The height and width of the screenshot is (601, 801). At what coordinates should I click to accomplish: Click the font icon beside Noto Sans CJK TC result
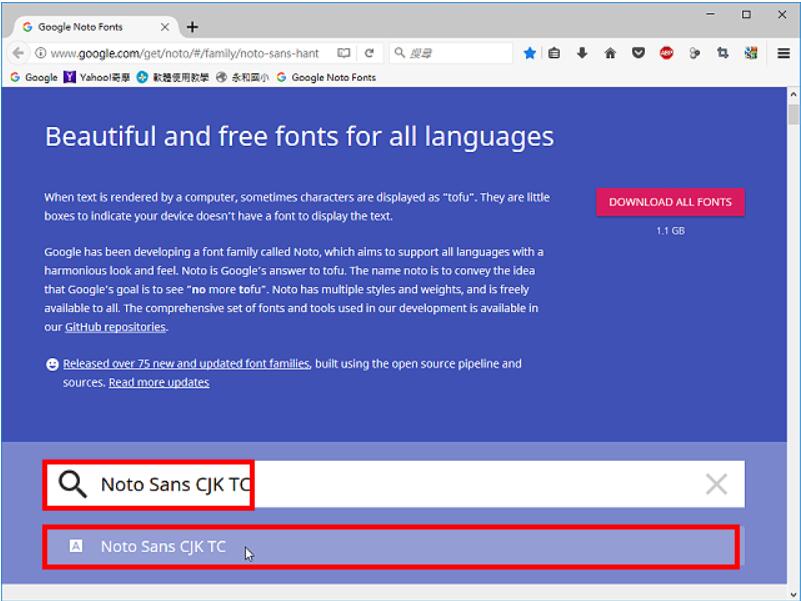click(x=76, y=546)
